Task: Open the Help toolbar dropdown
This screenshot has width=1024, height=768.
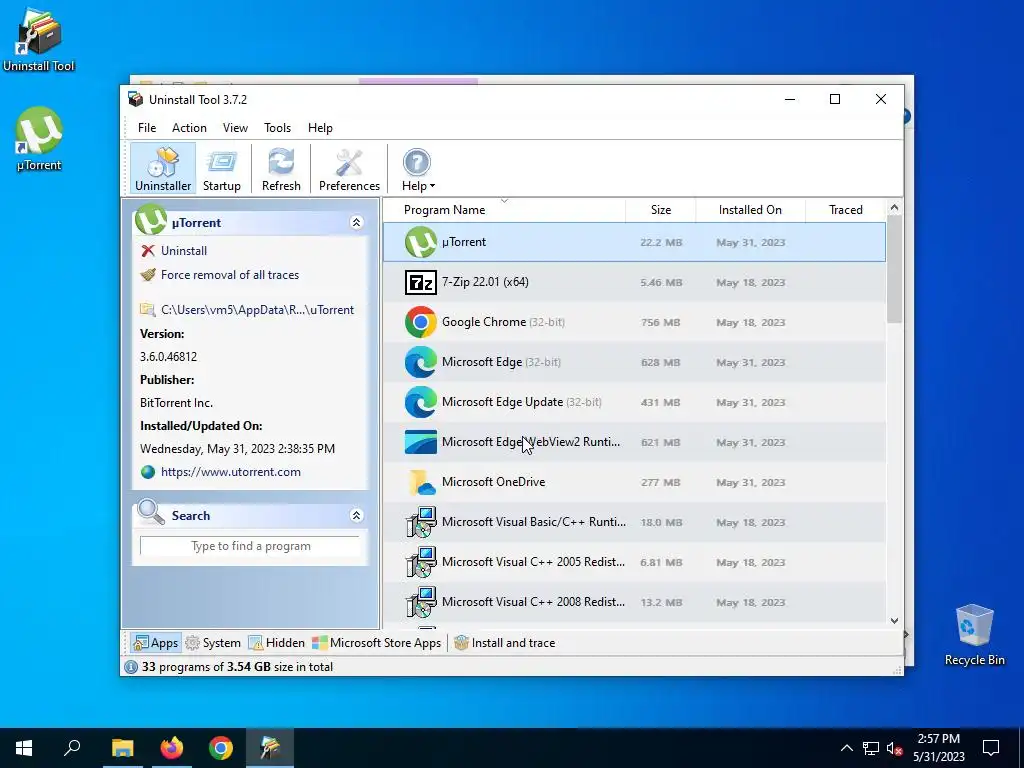Action: (418, 169)
